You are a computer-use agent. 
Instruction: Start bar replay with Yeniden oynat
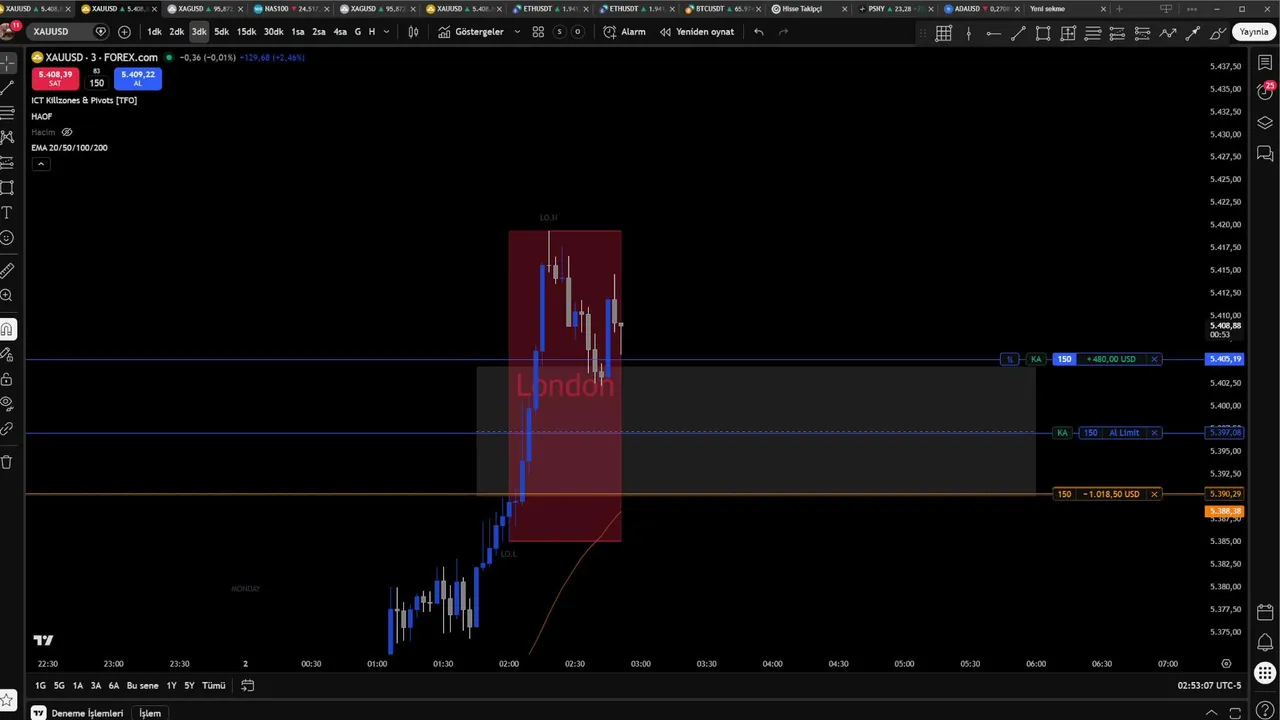pos(696,32)
